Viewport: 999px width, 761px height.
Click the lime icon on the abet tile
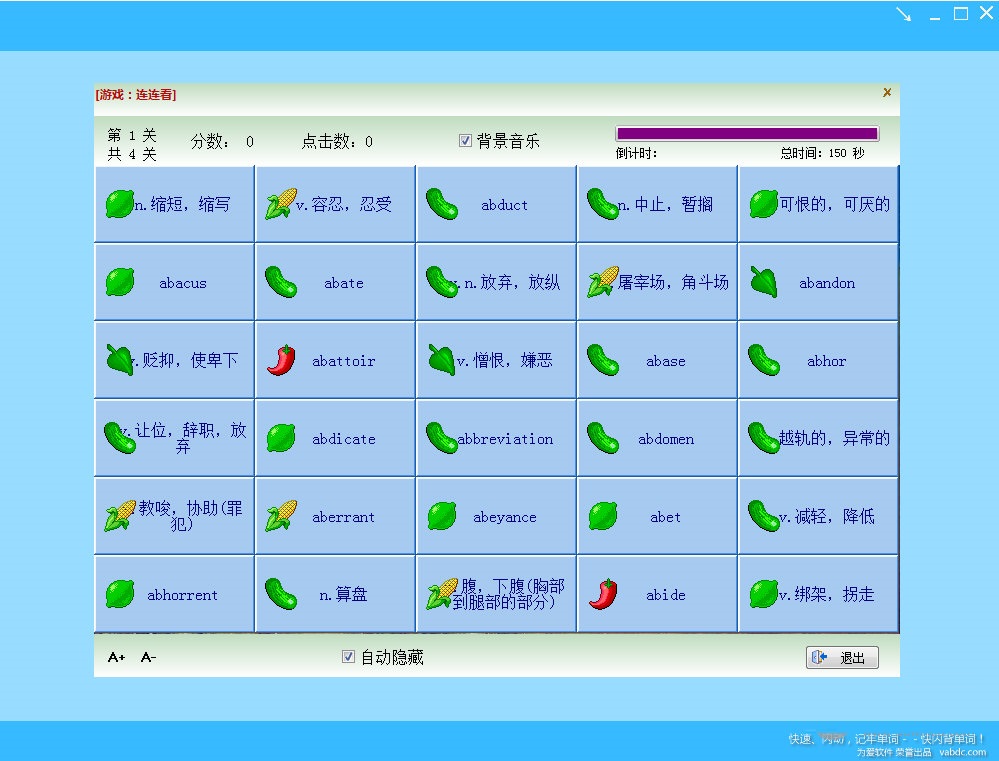click(x=603, y=516)
